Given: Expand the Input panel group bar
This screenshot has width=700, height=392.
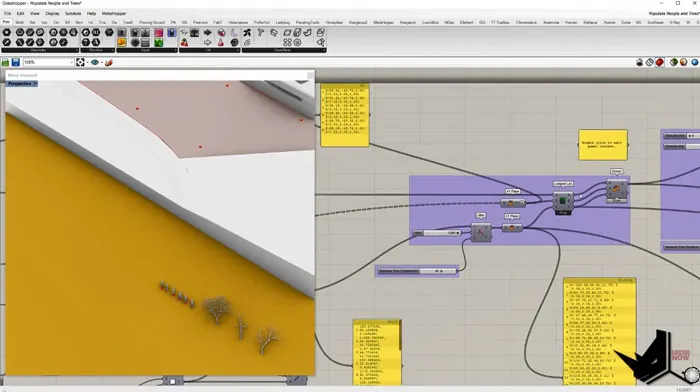Looking at the screenshot, I should click(x=147, y=50).
